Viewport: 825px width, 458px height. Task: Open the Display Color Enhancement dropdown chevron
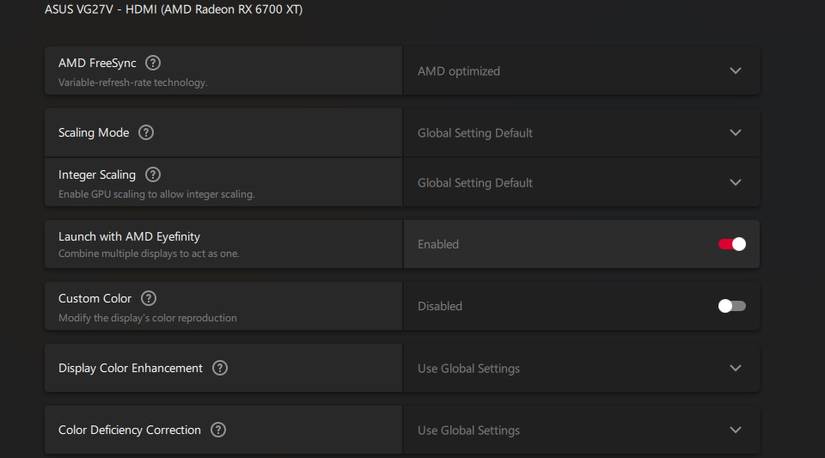(735, 368)
